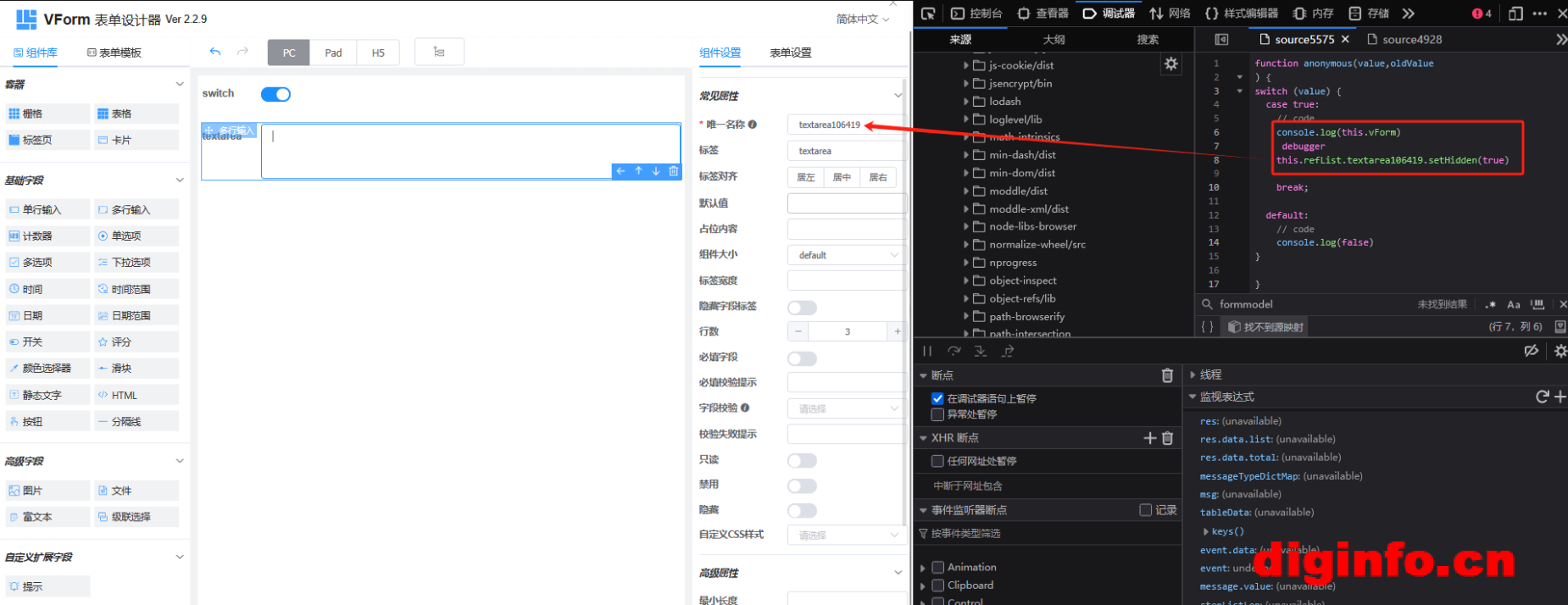Open the 组件大小 default dropdown
Viewport: 1568px width, 605px height.
point(846,255)
